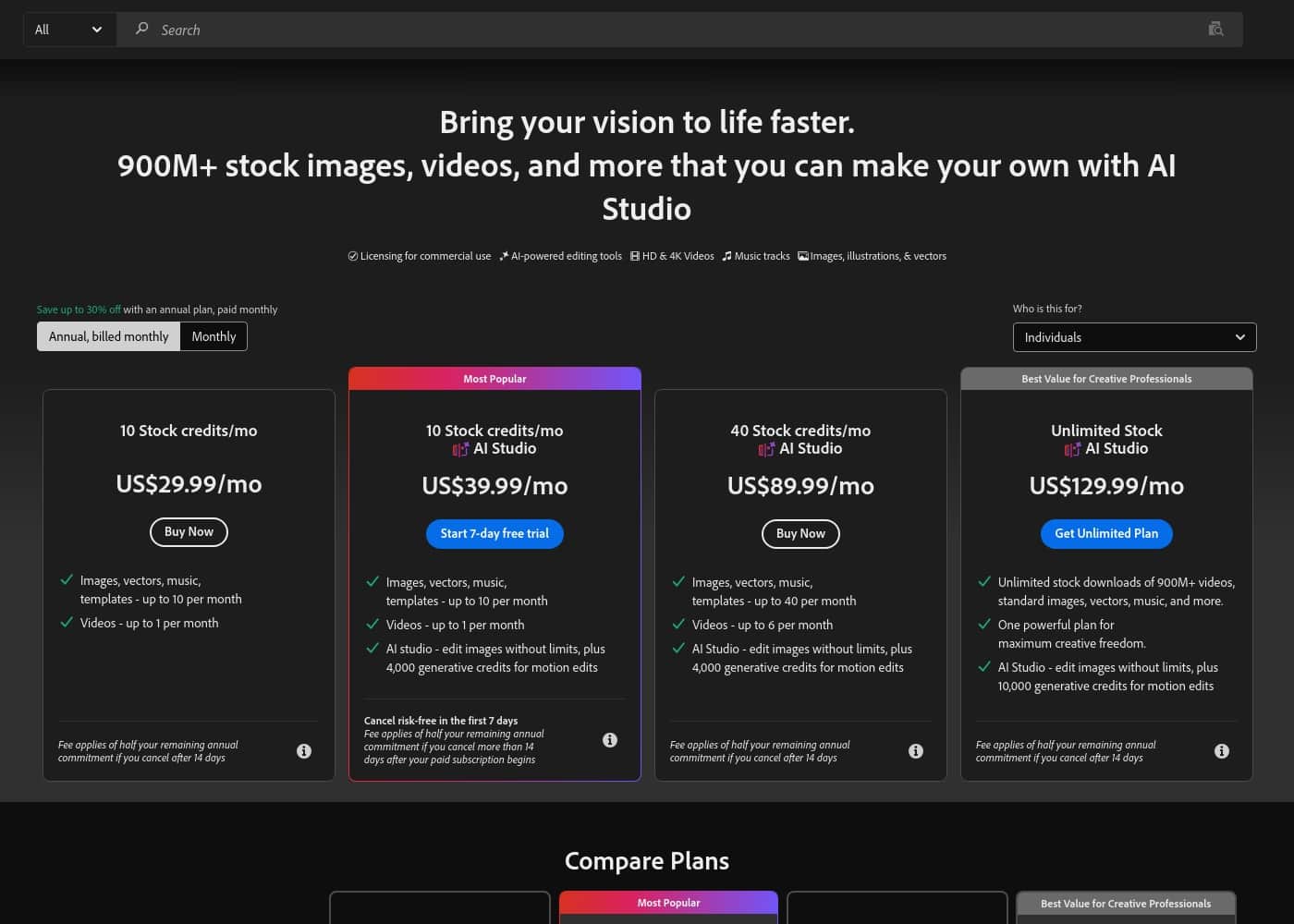Click the 40 Stock credits/mo title
Screen dimensions: 1294x924
[800, 431]
